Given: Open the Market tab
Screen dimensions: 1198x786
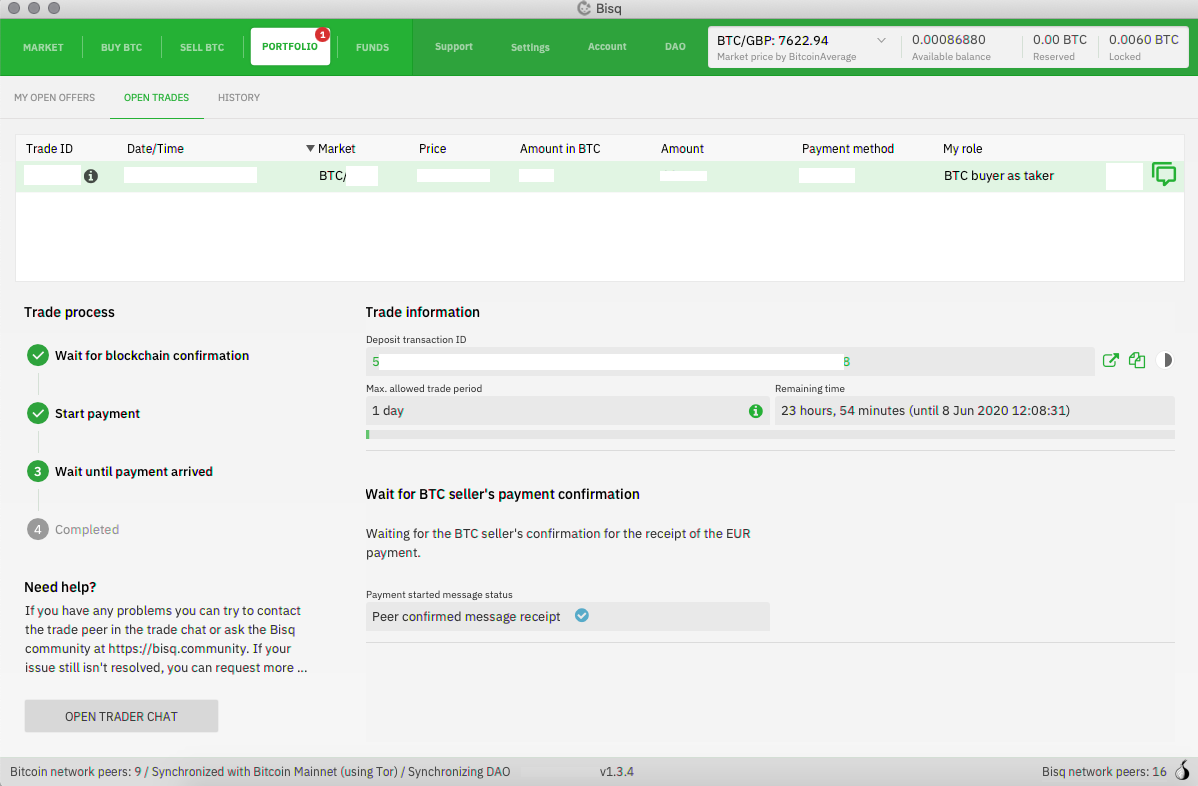Looking at the screenshot, I should (43, 47).
